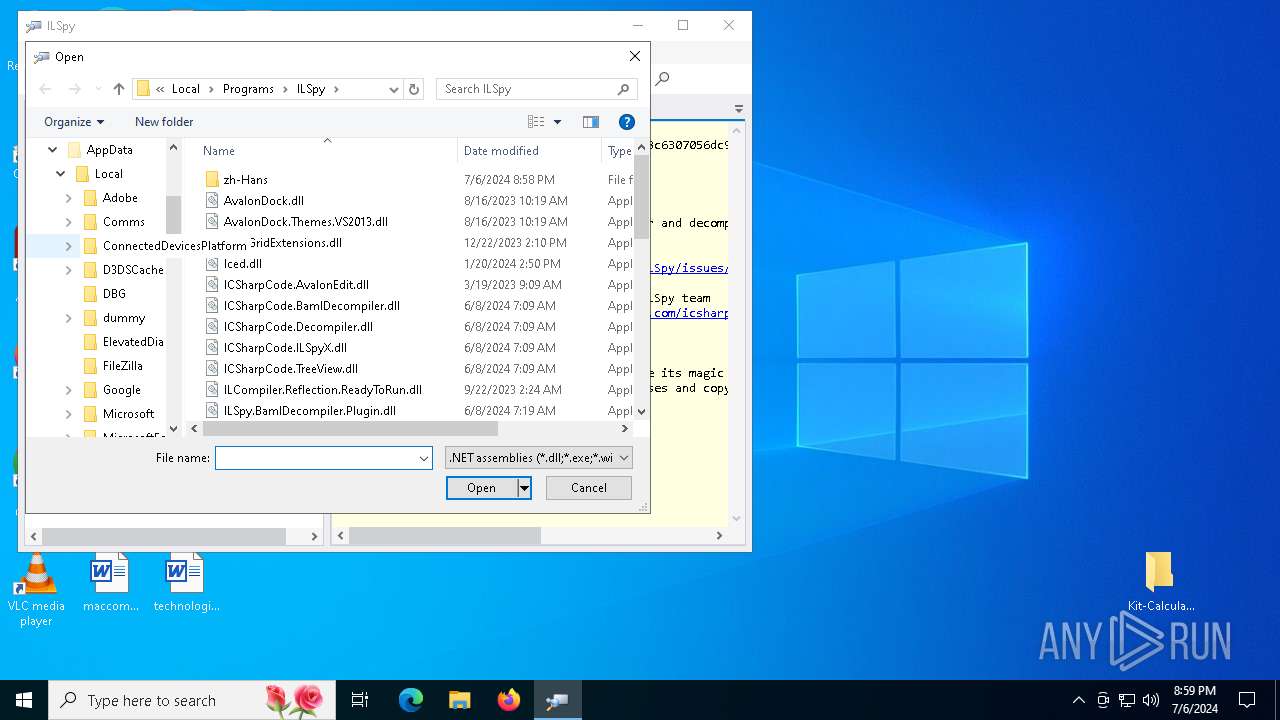Click the Windows taskbar search box
Screen dimensions: 1280x720
click(x=191, y=700)
